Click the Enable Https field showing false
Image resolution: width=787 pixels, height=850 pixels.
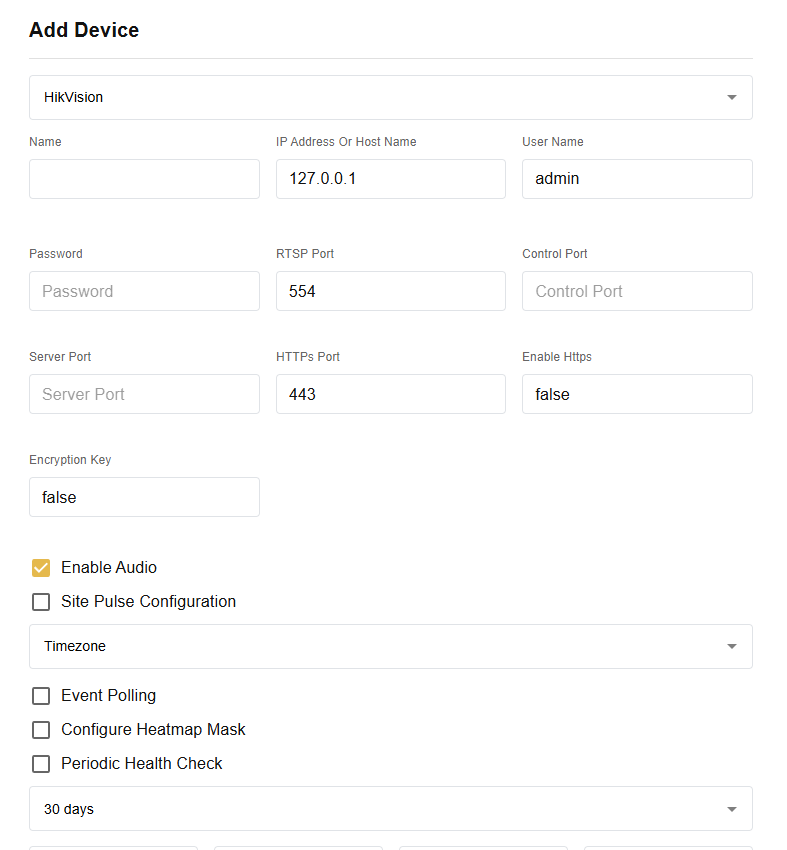637,394
